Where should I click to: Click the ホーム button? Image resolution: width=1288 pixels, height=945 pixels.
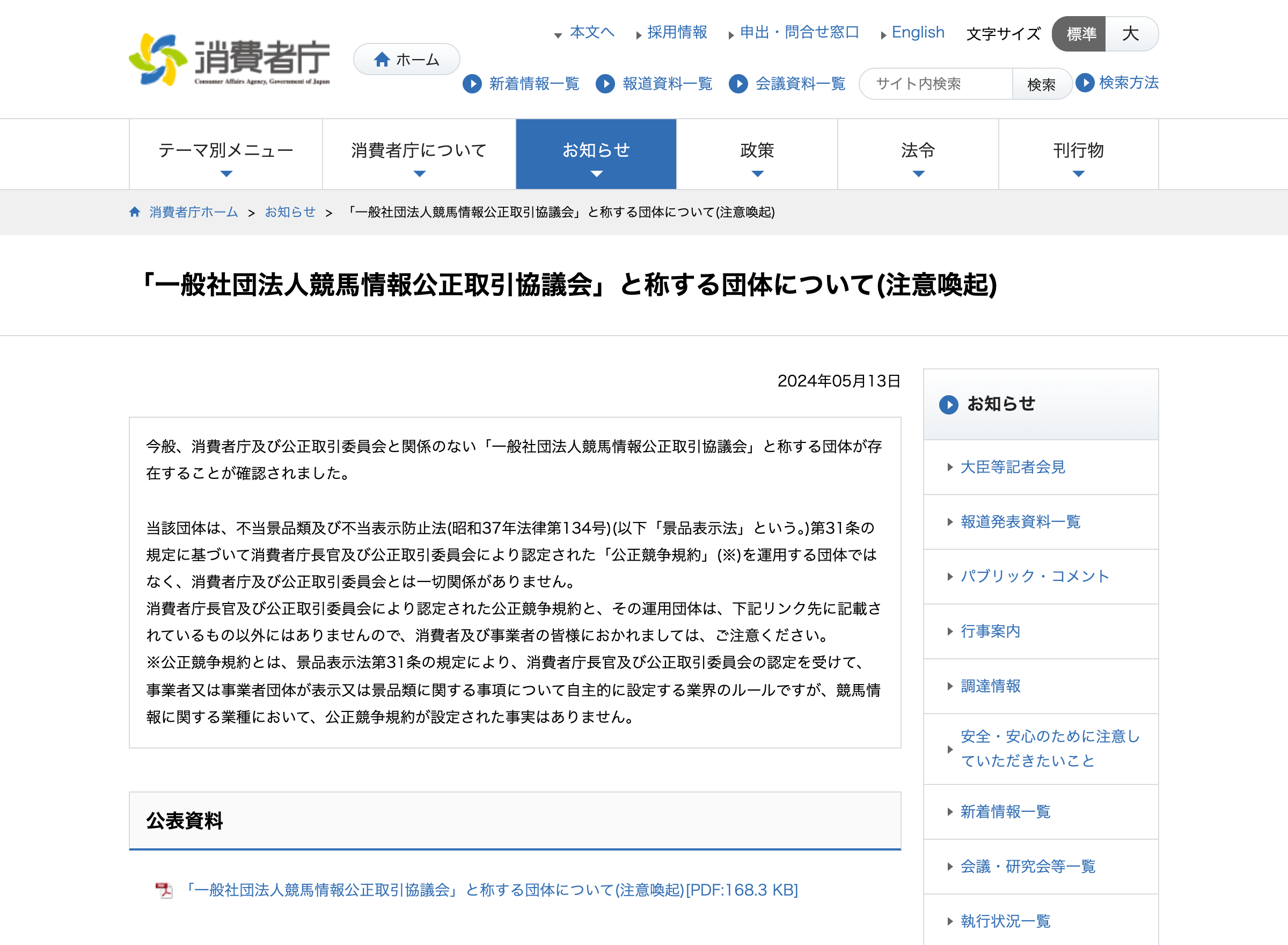coord(406,60)
